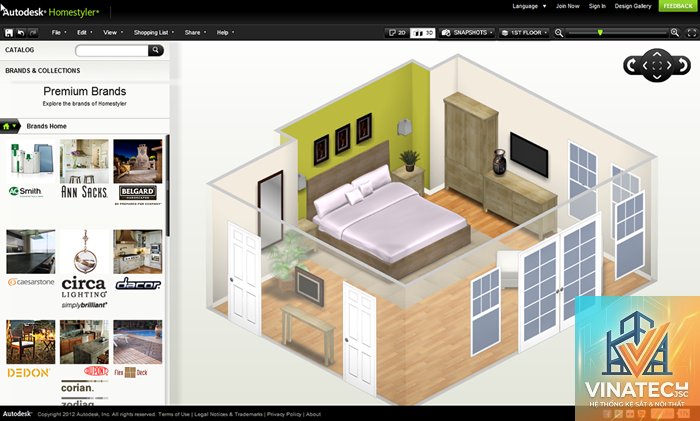The image size is (700, 421).
Task: Rotate view right with curved arrow
Action: (x=683, y=66)
